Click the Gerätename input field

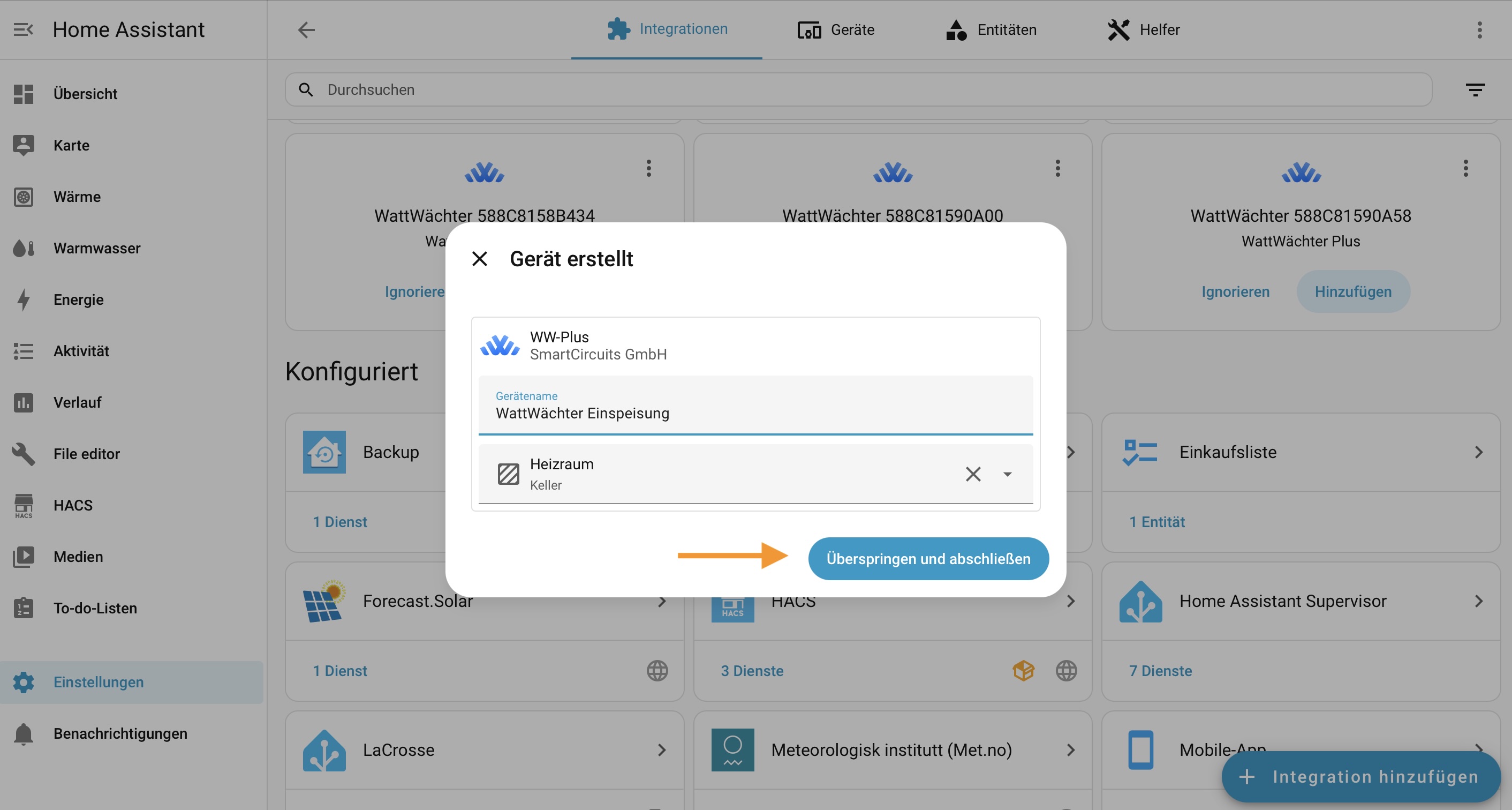point(755,413)
